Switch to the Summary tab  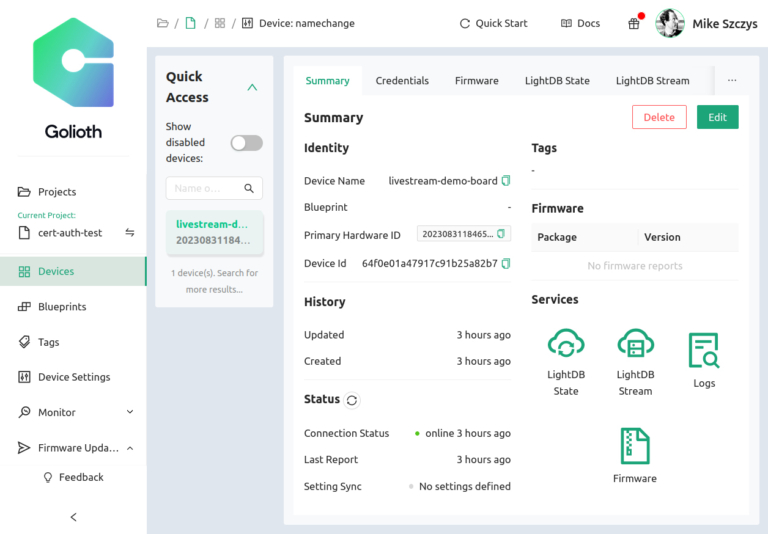(327, 80)
